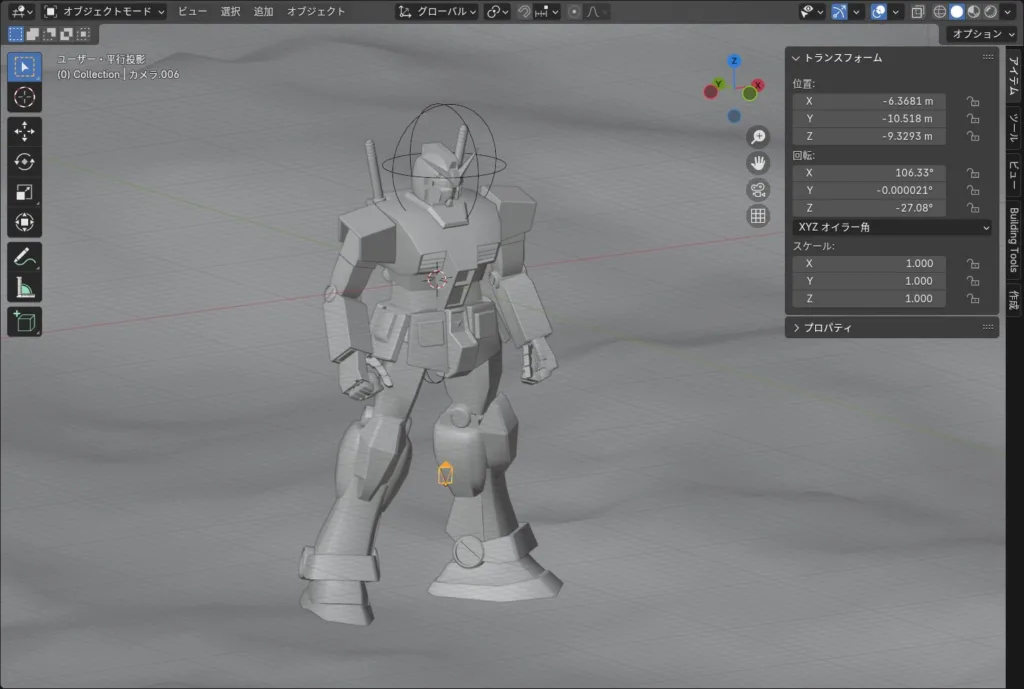Open the proportional falloff curve selector
Screen dimensions: 1024x689
pos(597,12)
